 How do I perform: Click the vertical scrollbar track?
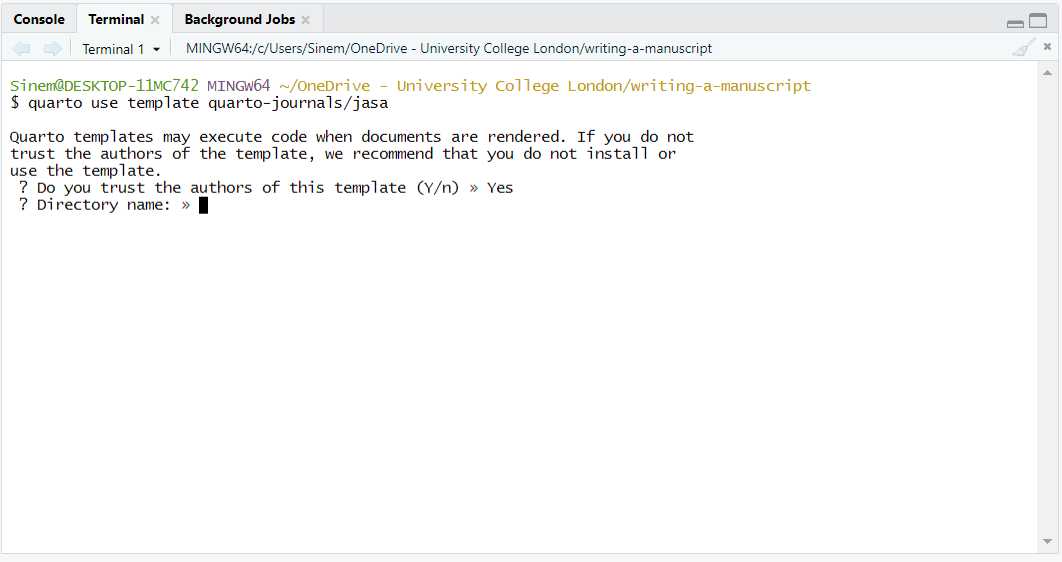pyautogui.click(x=1047, y=300)
